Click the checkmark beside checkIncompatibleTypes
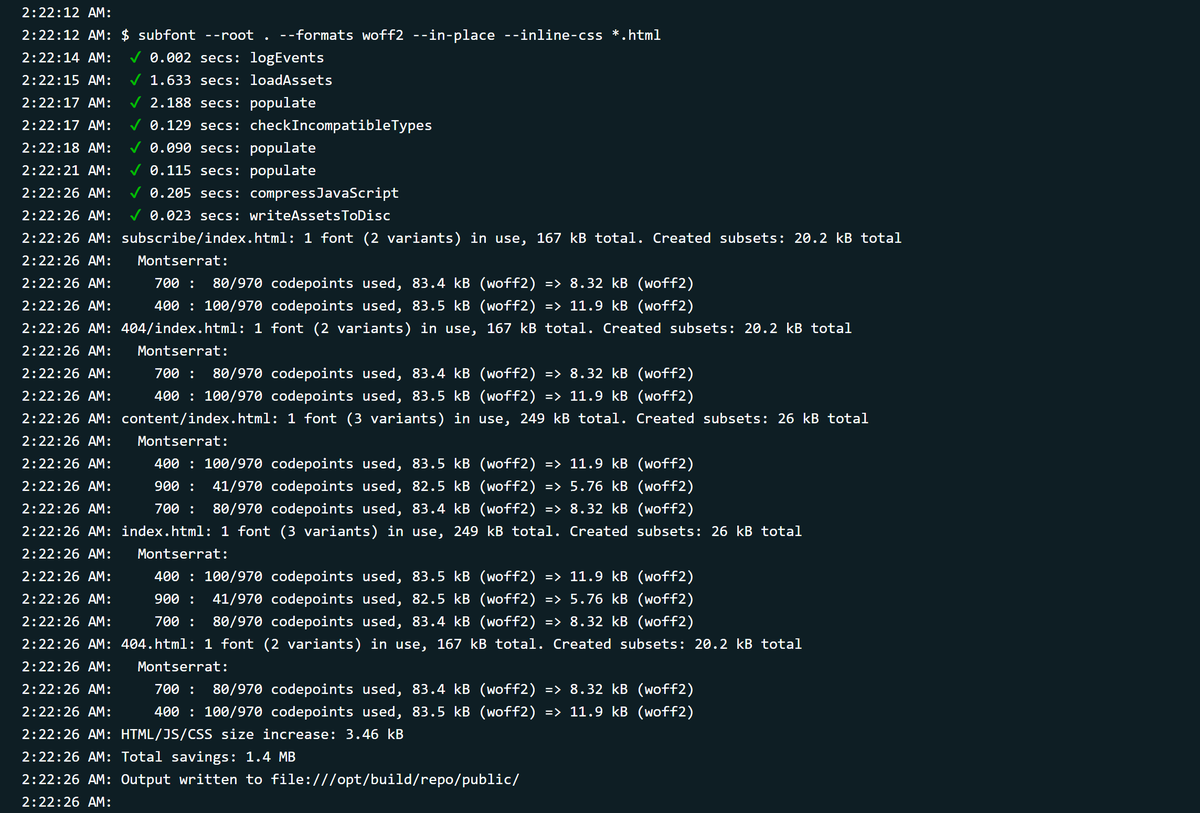 point(135,125)
